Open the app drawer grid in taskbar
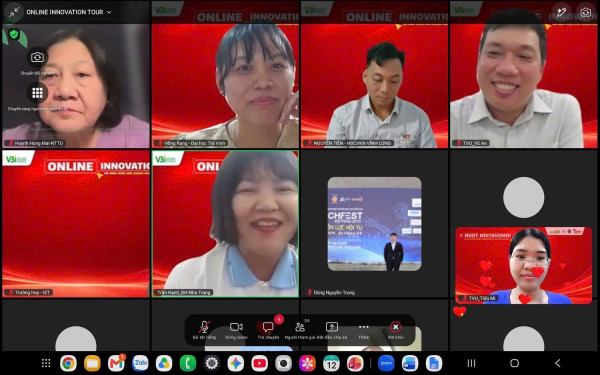 point(46,363)
